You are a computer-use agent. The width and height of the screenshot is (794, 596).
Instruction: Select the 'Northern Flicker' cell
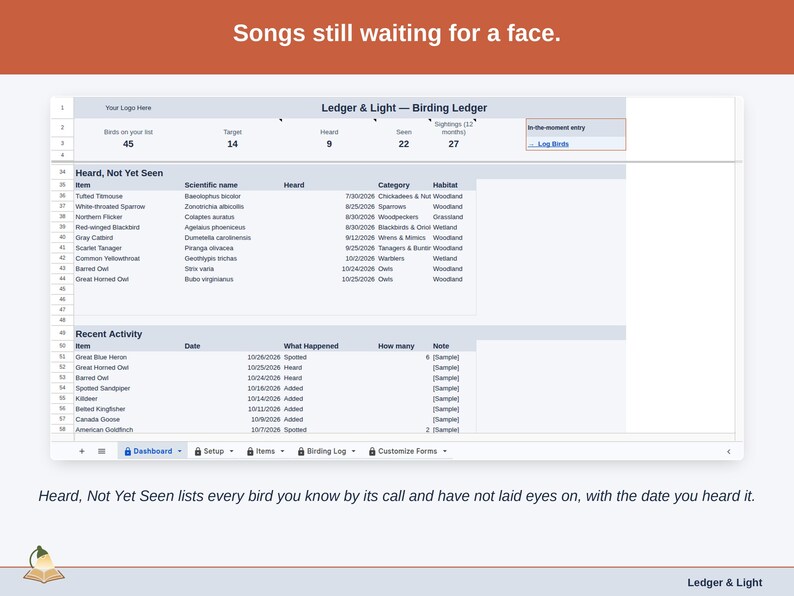pos(129,217)
